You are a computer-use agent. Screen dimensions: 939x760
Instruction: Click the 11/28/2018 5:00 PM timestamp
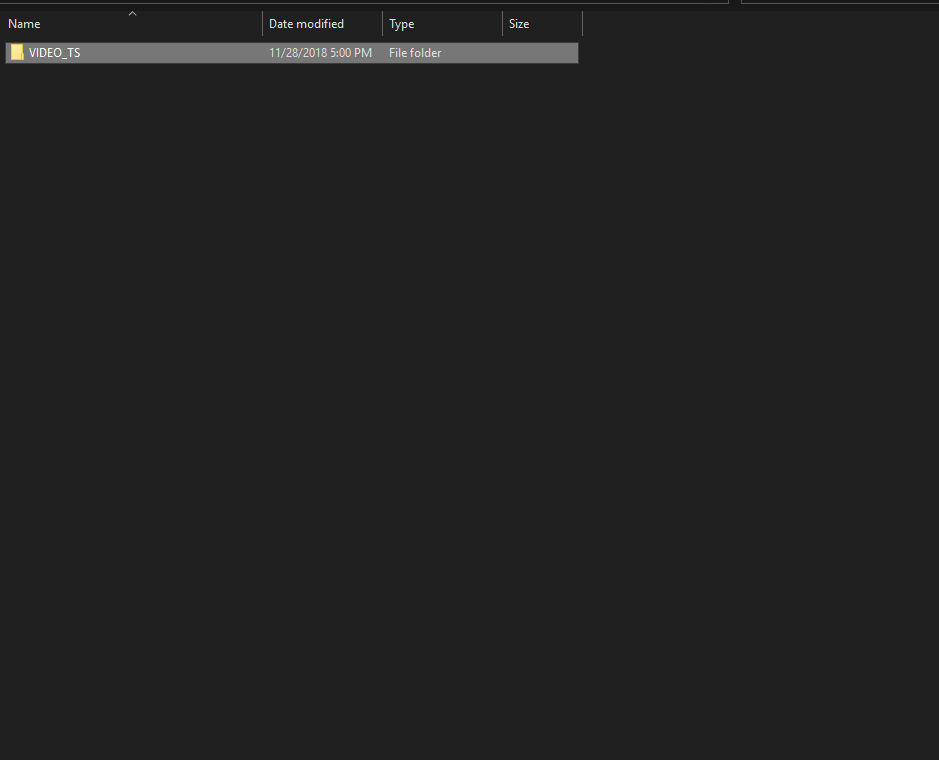pos(320,52)
